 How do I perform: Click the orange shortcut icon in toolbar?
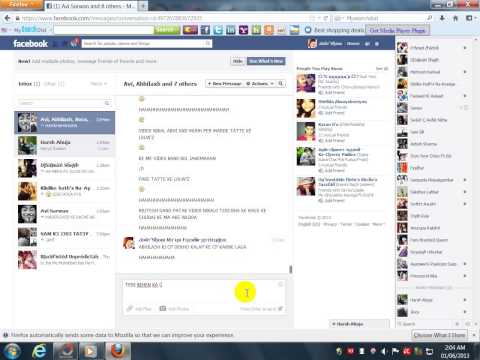coord(269,30)
